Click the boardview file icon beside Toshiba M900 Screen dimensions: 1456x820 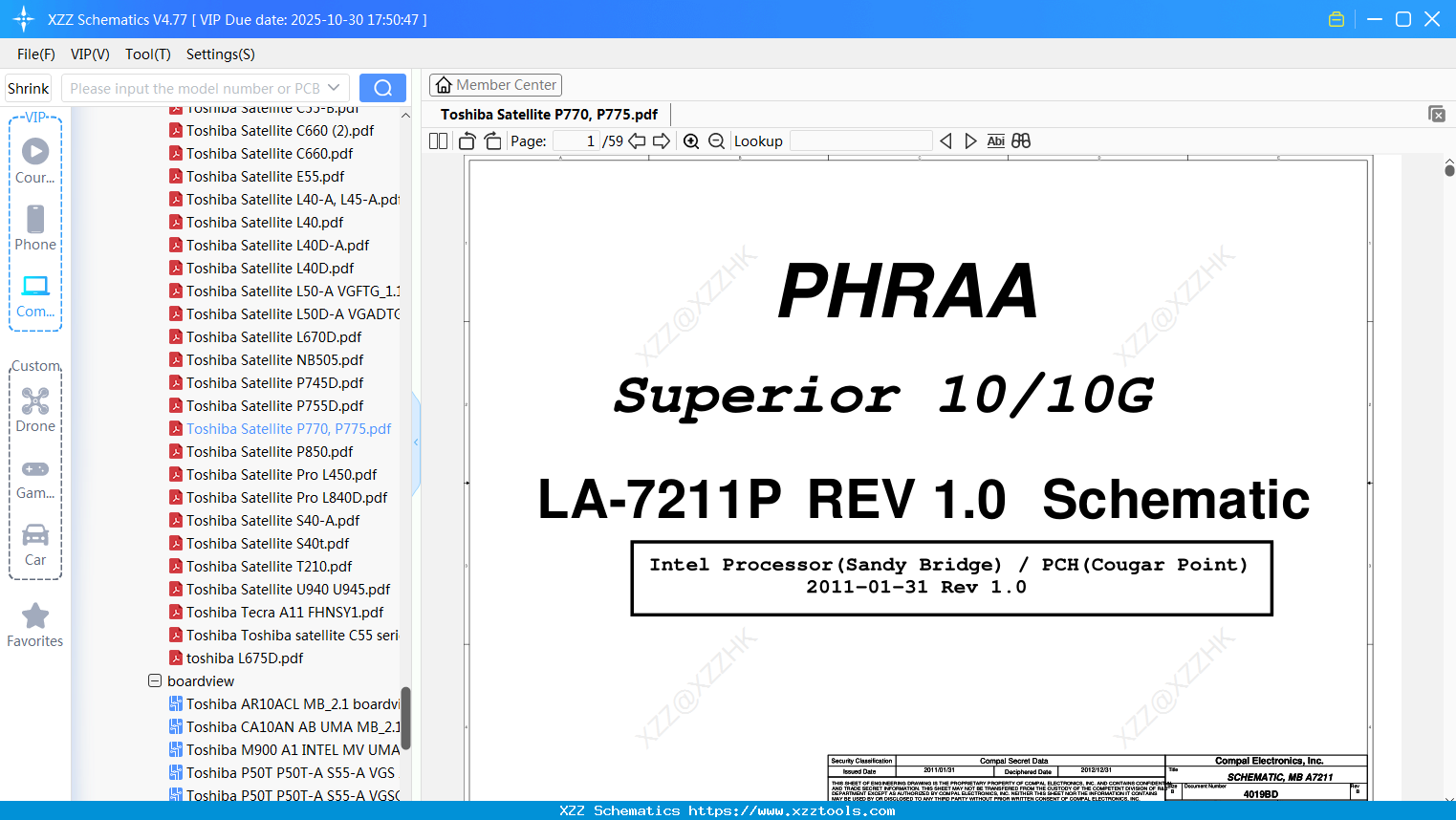click(x=176, y=749)
